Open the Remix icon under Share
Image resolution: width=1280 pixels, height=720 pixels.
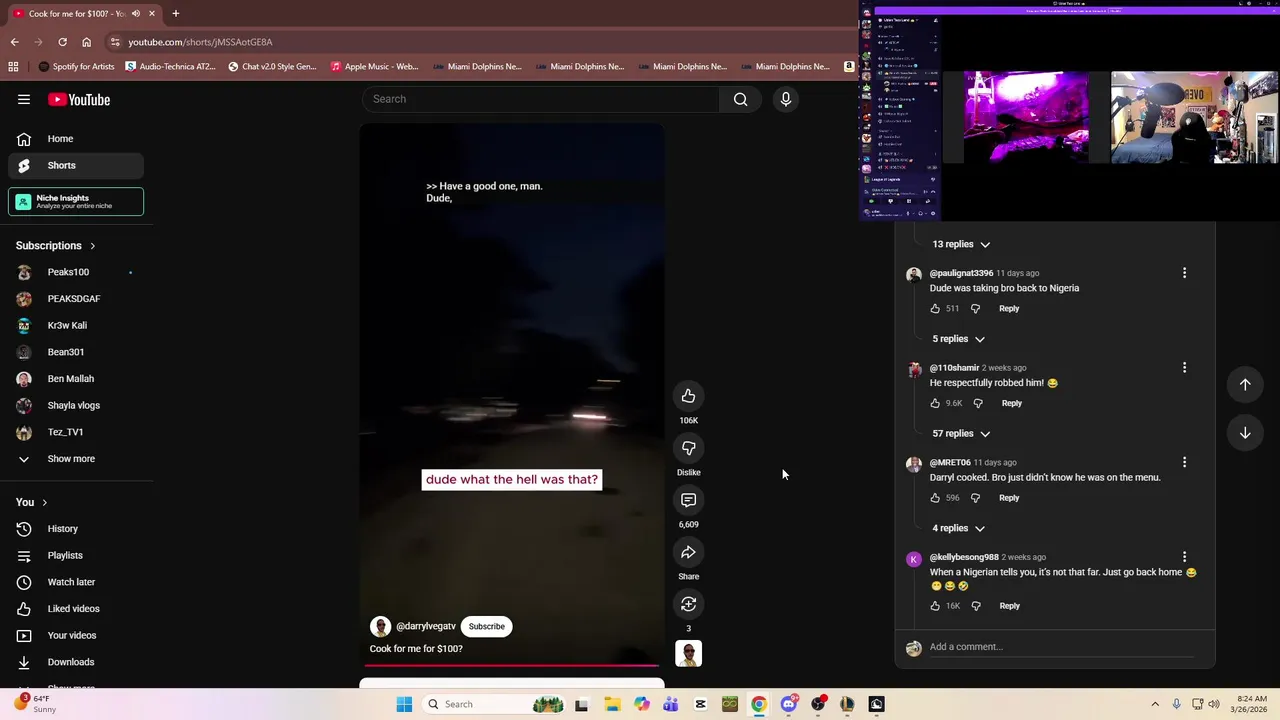coord(688,604)
